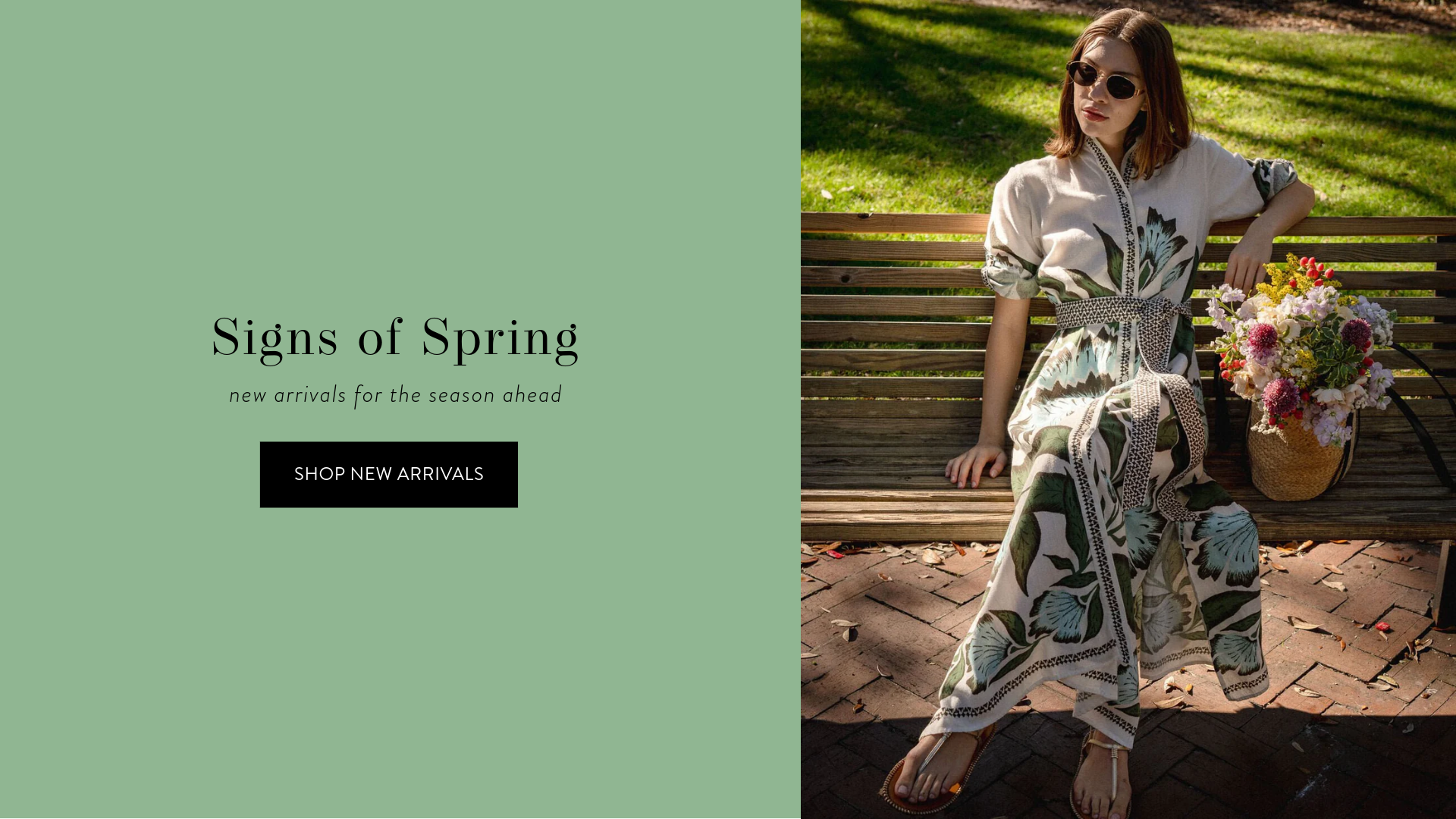The image size is (1456, 819).
Task: Open the hero photo of the model's dress
Action: [1128, 409]
